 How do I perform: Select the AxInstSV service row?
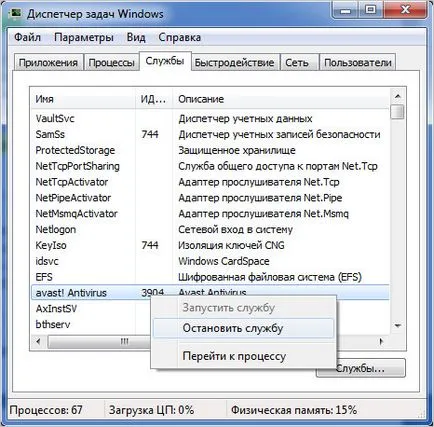pyautogui.click(x=91, y=309)
